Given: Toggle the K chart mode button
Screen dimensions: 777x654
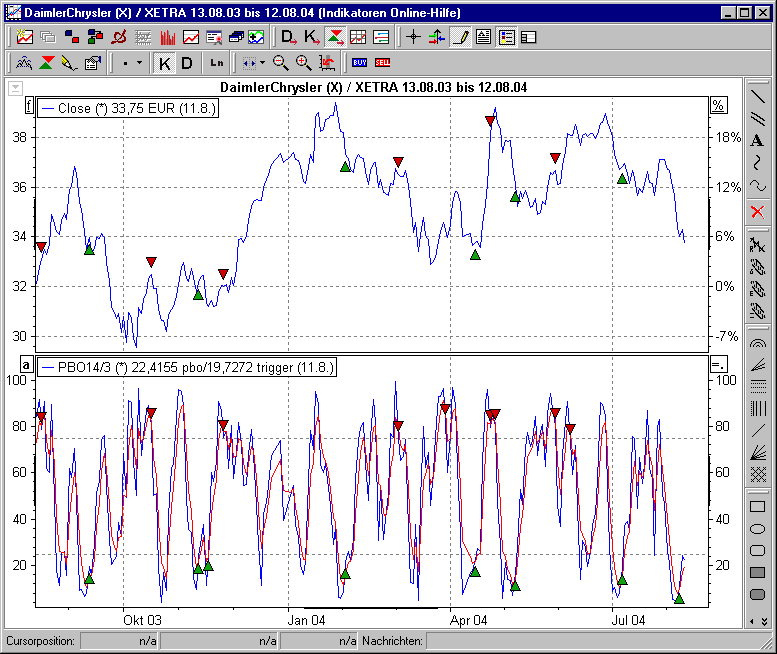Looking at the screenshot, I should (x=165, y=63).
